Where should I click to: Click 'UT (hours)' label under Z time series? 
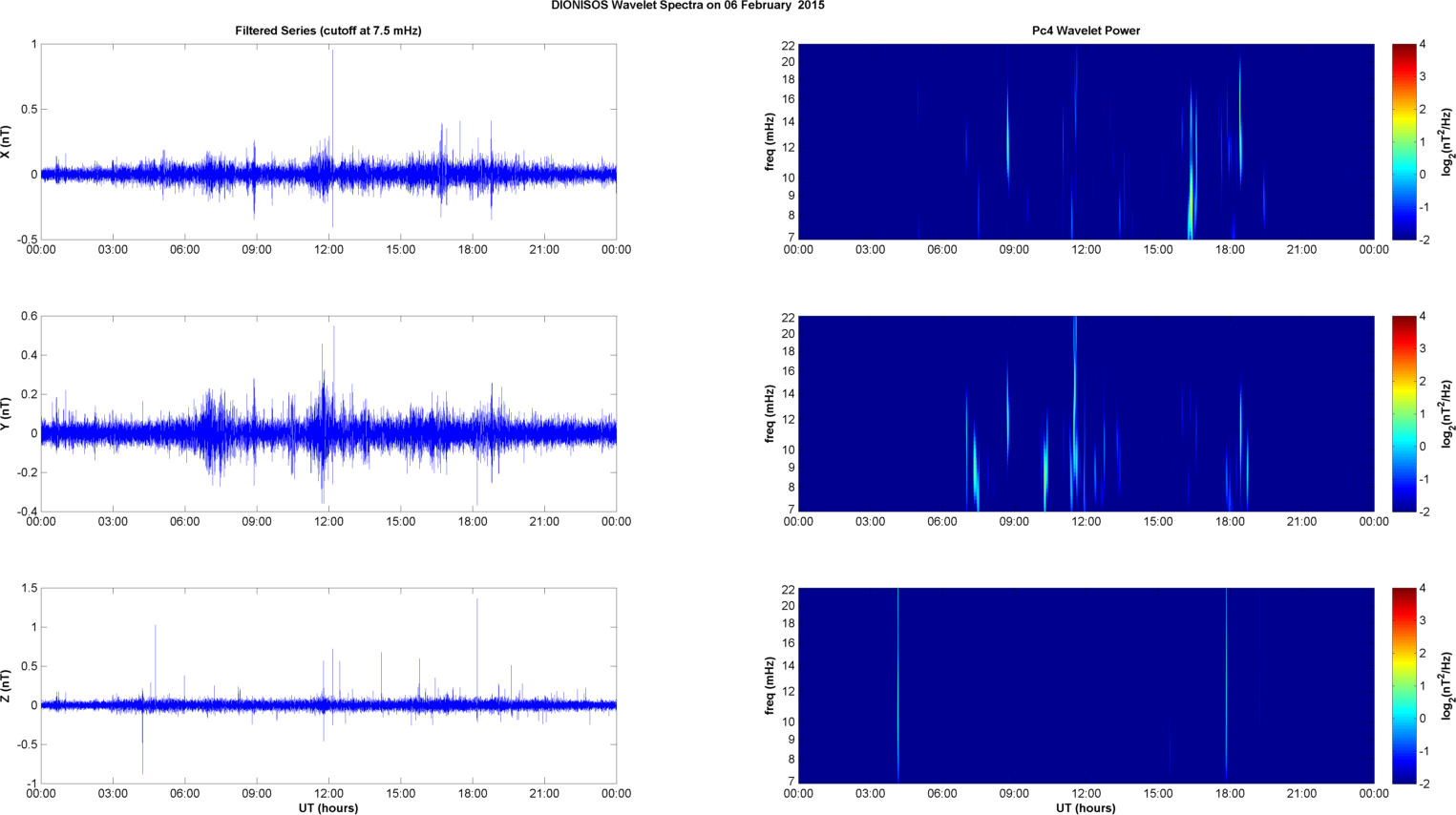point(328,807)
